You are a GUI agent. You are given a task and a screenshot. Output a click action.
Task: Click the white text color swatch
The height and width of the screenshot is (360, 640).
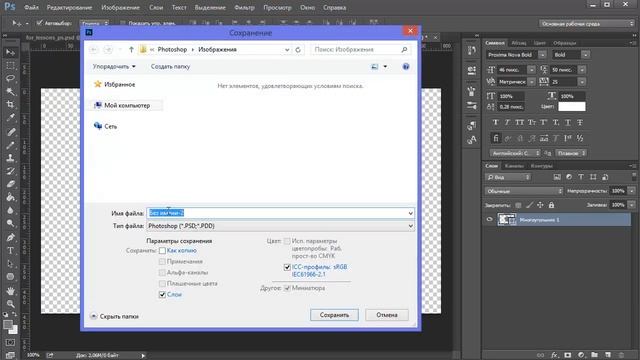click(x=571, y=107)
